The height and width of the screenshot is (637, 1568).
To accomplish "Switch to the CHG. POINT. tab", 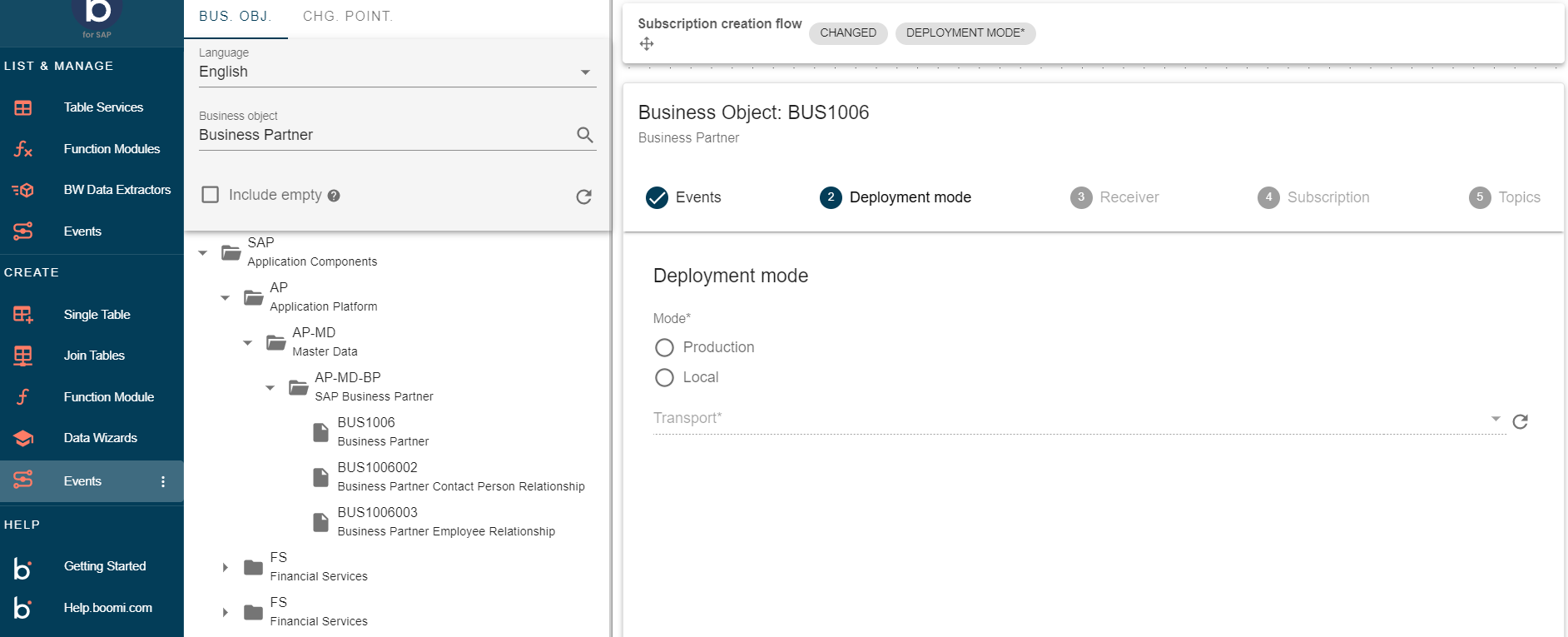I will (x=348, y=17).
